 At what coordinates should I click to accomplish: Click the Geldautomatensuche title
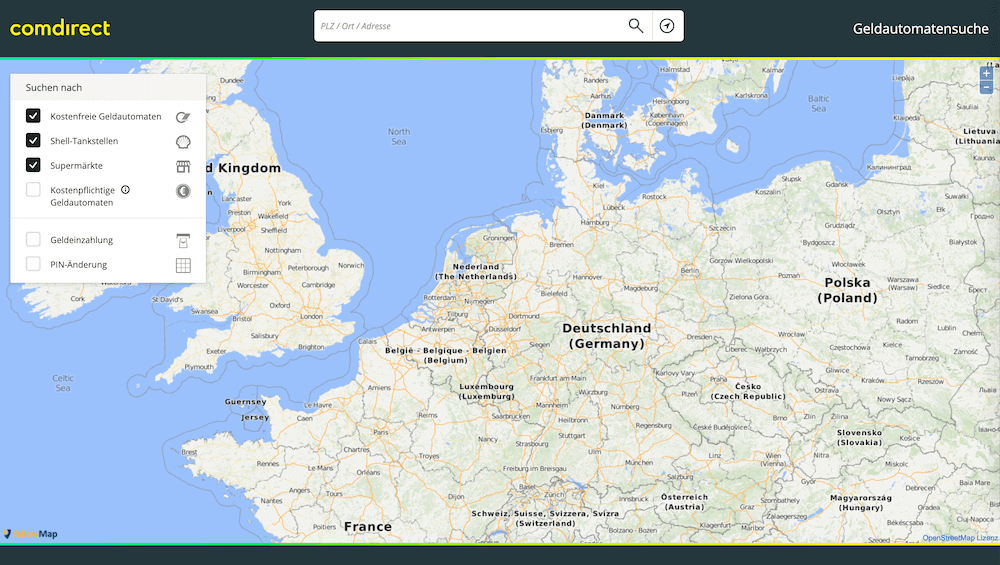click(920, 29)
